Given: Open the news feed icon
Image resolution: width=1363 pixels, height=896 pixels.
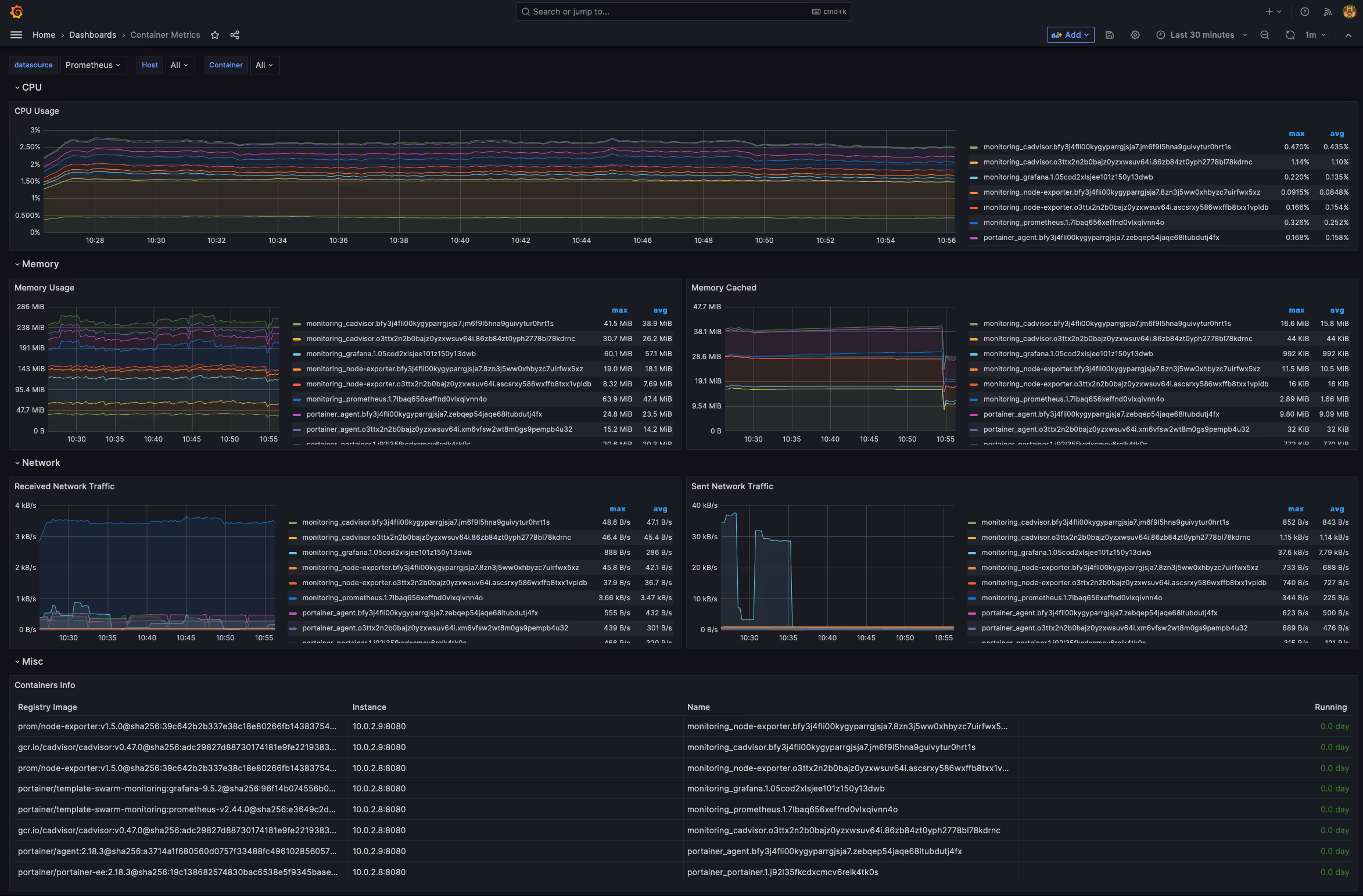Looking at the screenshot, I should pos(1328,12).
